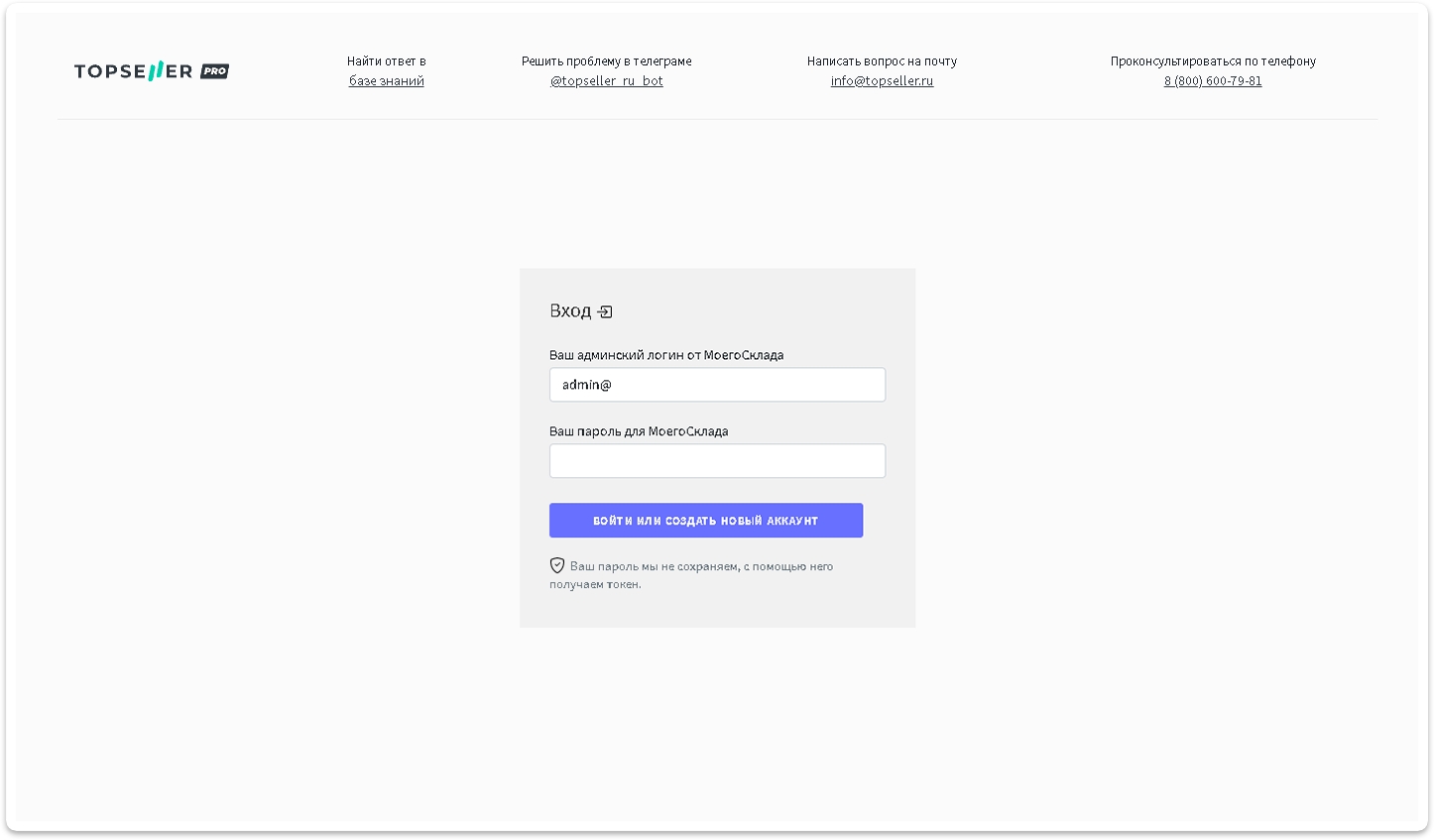Click the empty MoySklad password field
1434x840 pixels.
pos(717,461)
